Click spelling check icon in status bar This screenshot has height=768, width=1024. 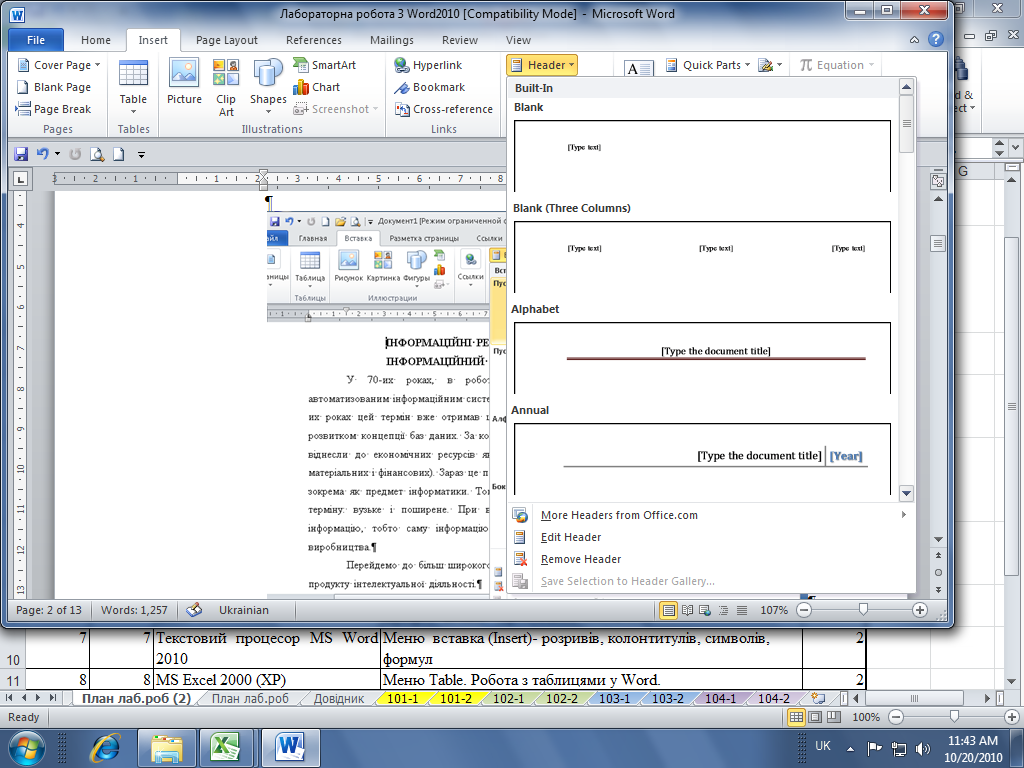pos(194,610)
